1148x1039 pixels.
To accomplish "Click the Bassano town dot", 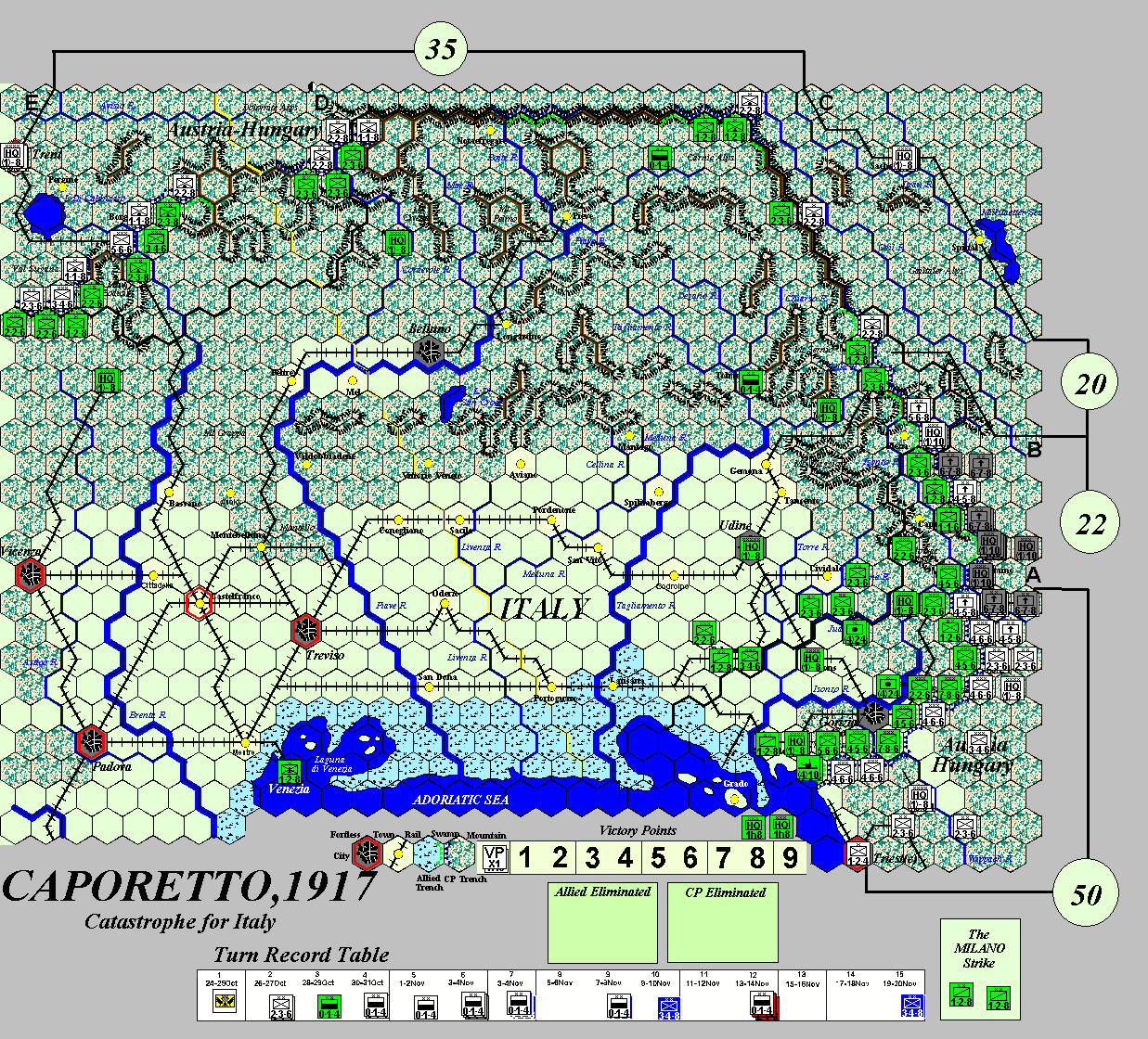I will point(170,492).
